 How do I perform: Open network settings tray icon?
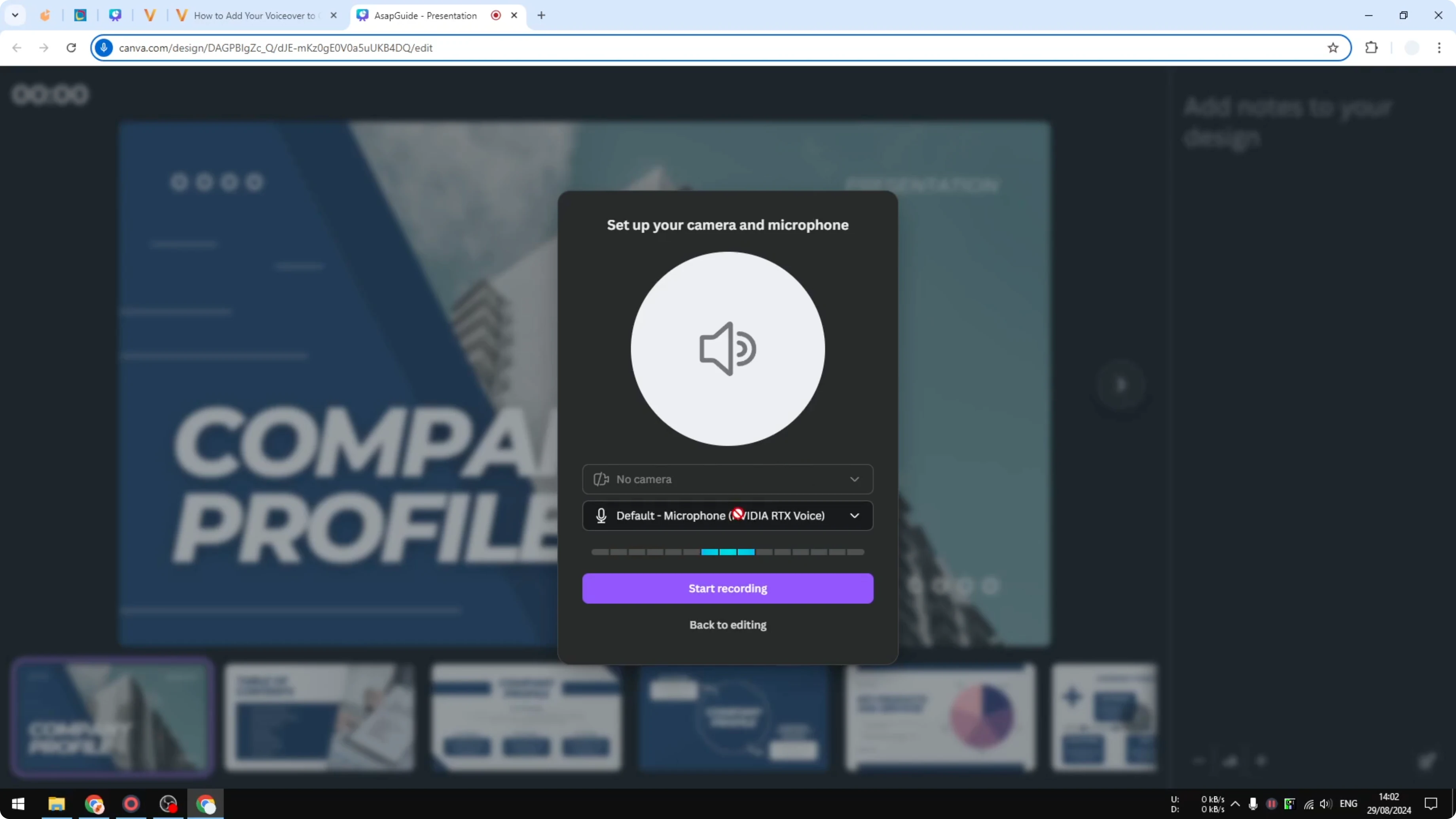pos(1308,804)
